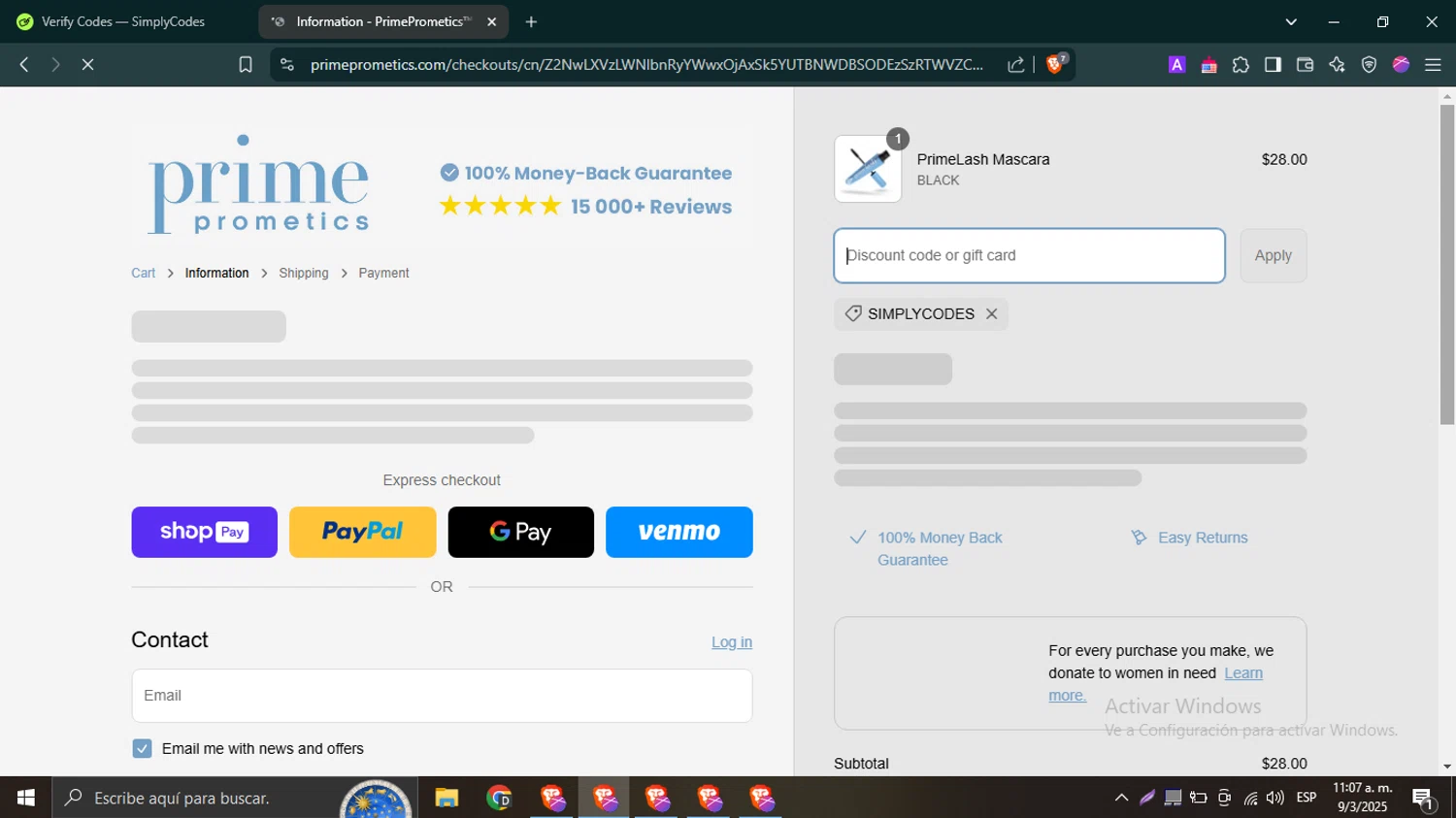The image size is (1456, 818).
Task: Click the Windows taskbar search box
Action: click(x=235, y=798)
